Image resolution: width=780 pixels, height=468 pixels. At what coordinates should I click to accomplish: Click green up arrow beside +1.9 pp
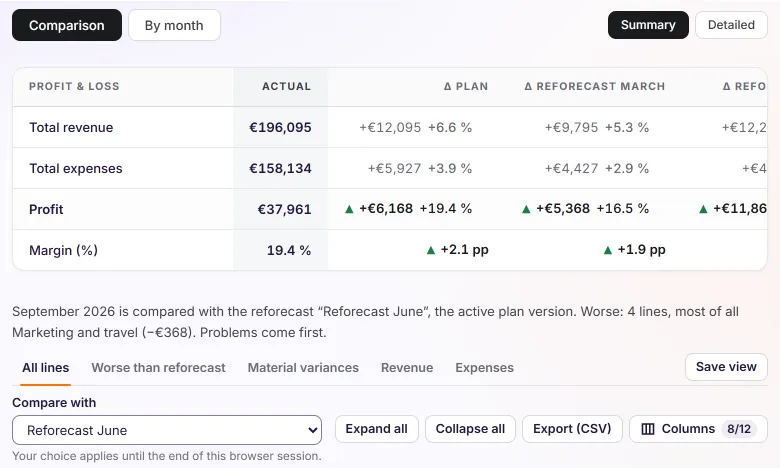(608, 250)
